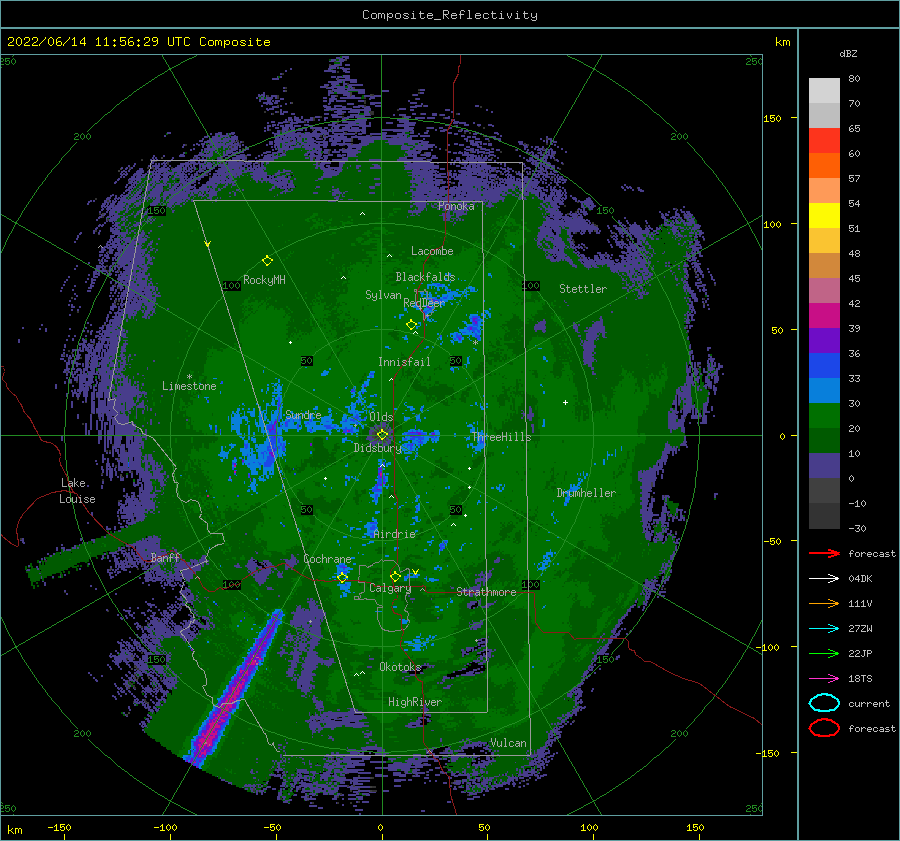Click the Calgary city label
The height and width of the screenshot is (841, 900).
pyautogui.click(x=390, y=588)
